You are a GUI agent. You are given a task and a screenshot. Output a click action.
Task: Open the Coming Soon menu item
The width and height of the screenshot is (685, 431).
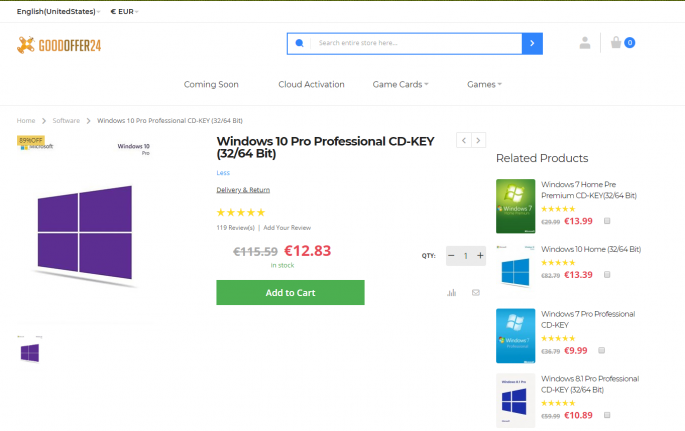[211, 84]
